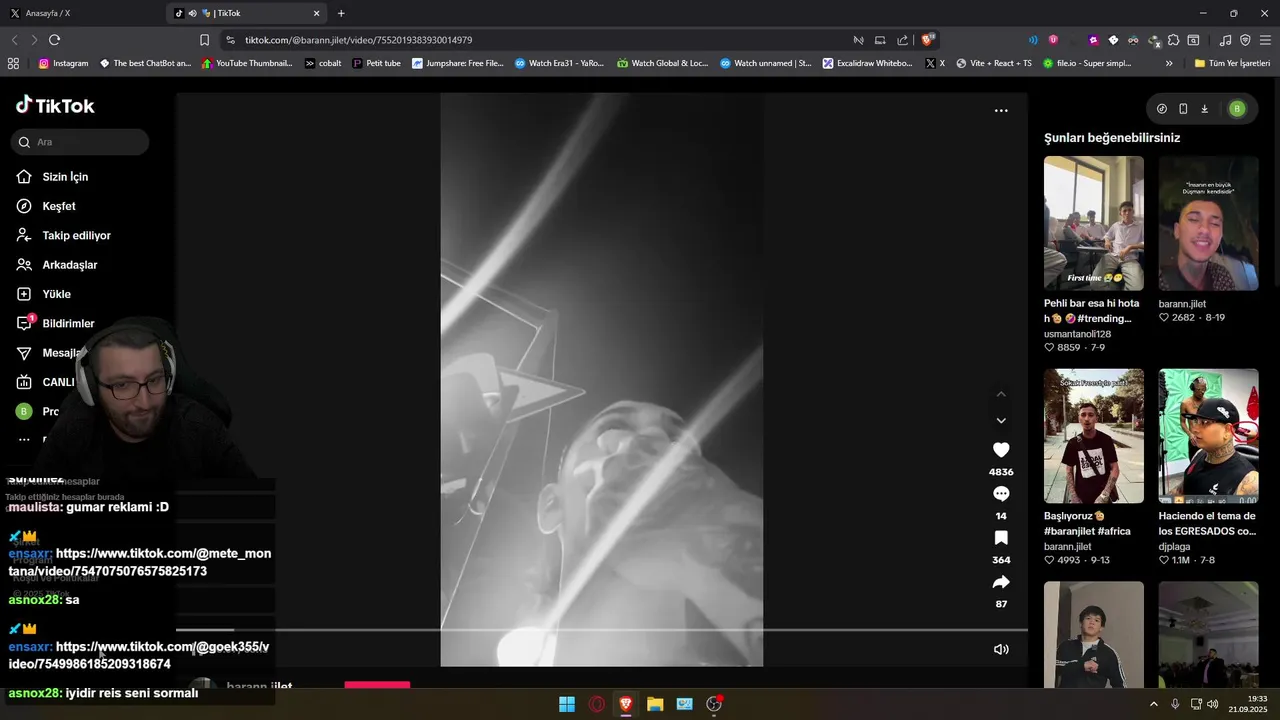Screen dimensions: 1280x720
Task: Open the blue wave extension icon
Action: coord(1033,40)
